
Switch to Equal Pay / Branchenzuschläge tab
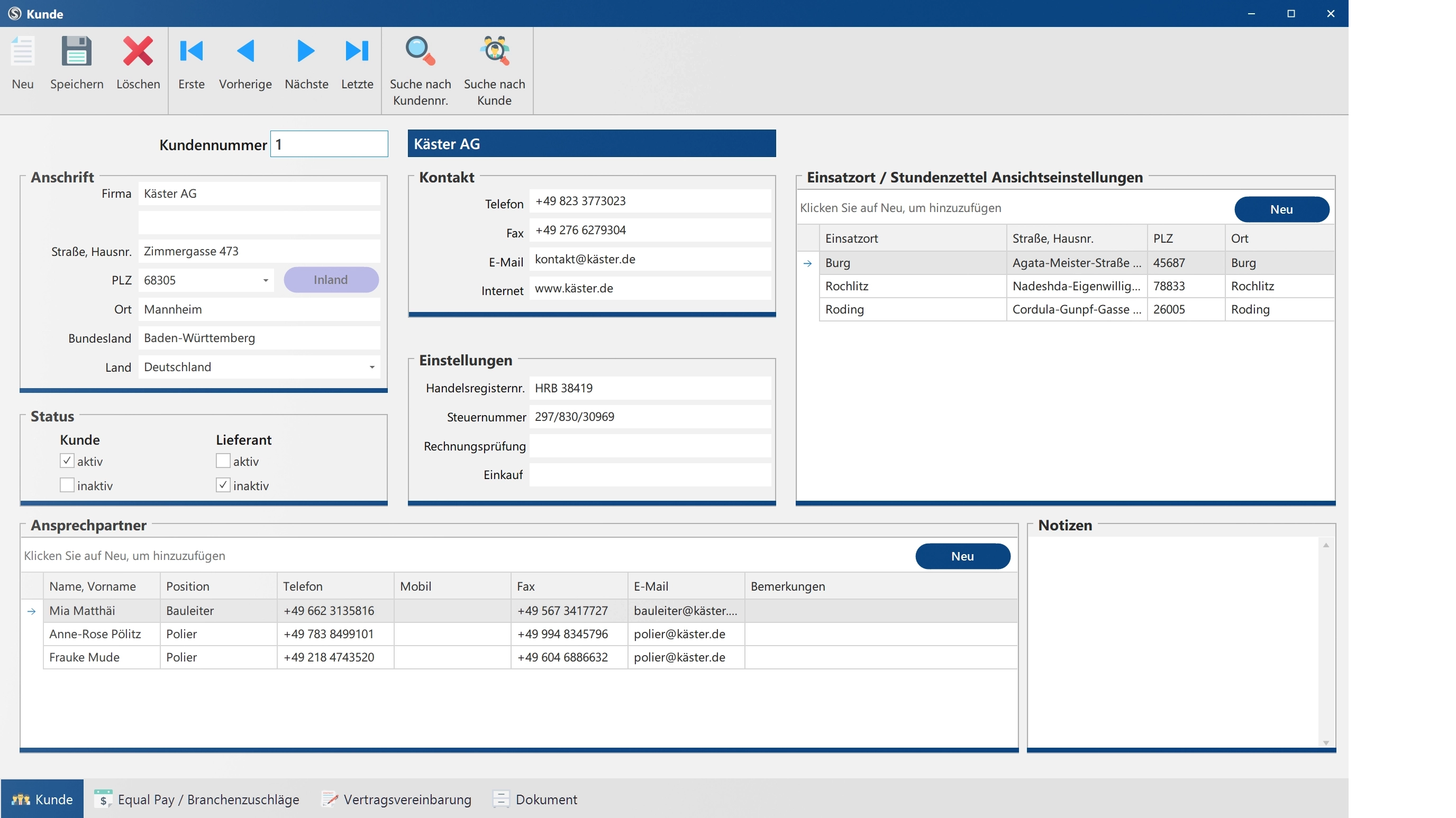pyautogui.click(x=197, y=799)
